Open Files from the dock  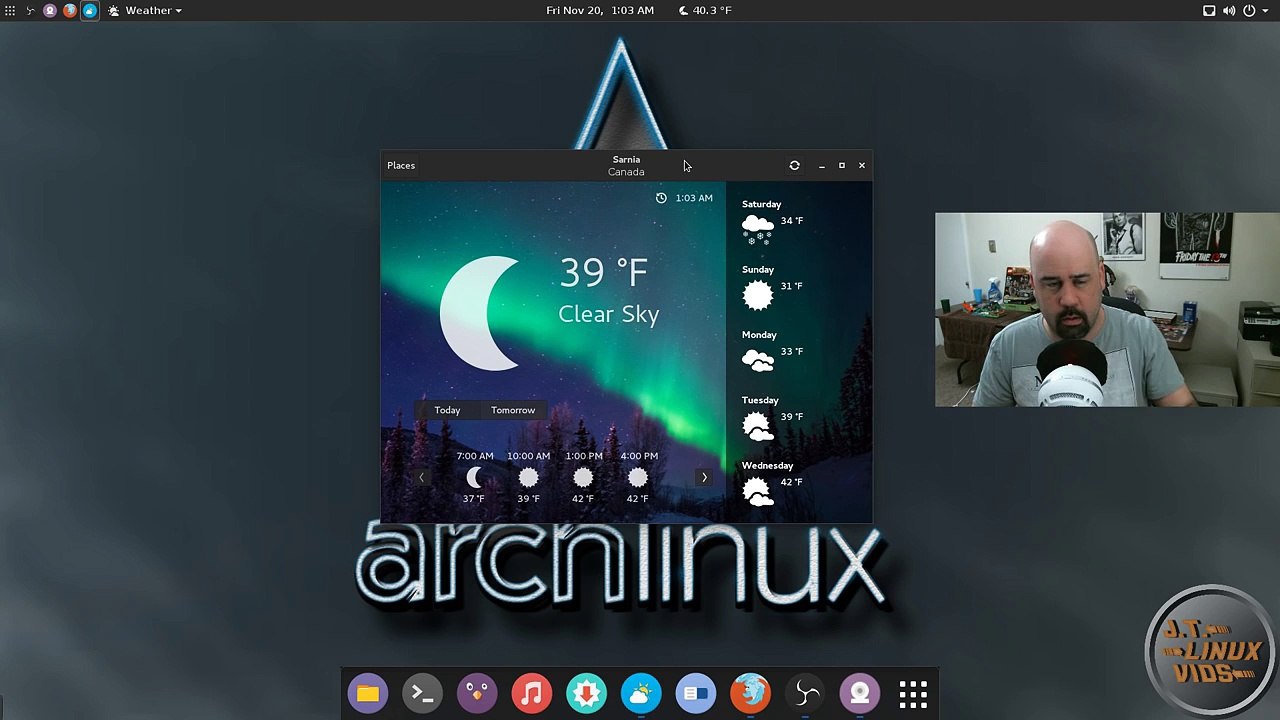[x=368, y=693]
